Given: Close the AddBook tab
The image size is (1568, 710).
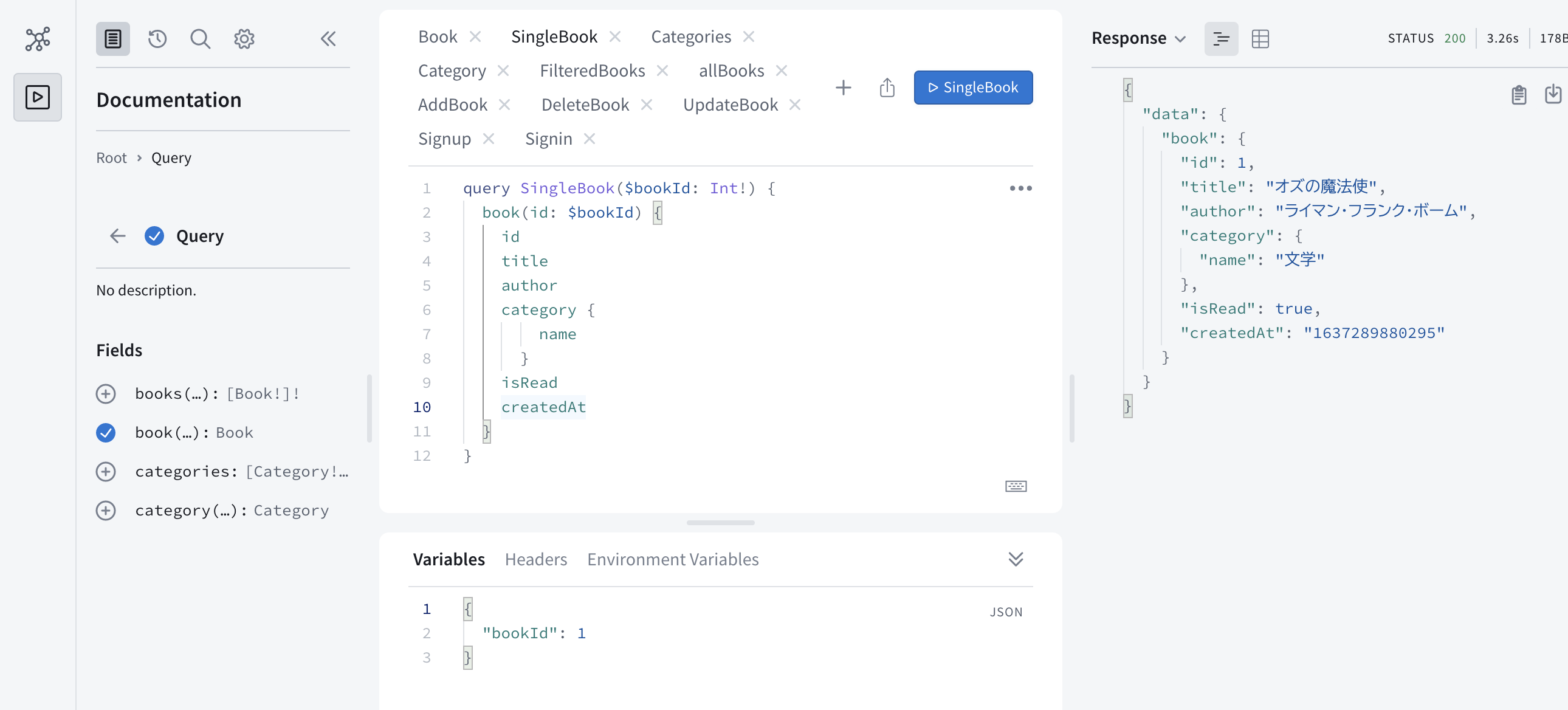Looking at the screenshot, I should point(504,105).
